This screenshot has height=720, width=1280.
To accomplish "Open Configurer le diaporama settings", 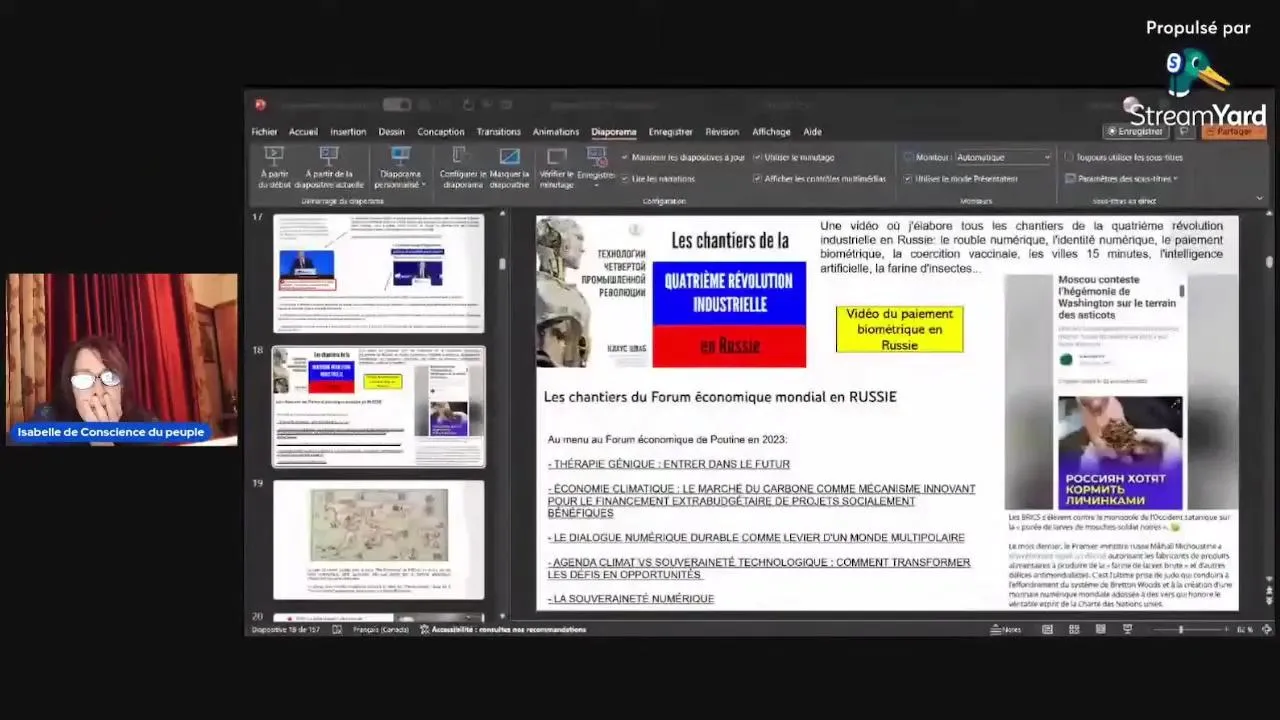I will [462, 168].
